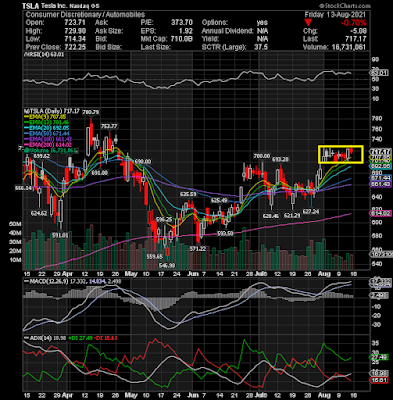This screenshot has width=393, height=400.
Task: Click Consumer Discretionary / Automobiles sector text
Action: pos(85,15)
